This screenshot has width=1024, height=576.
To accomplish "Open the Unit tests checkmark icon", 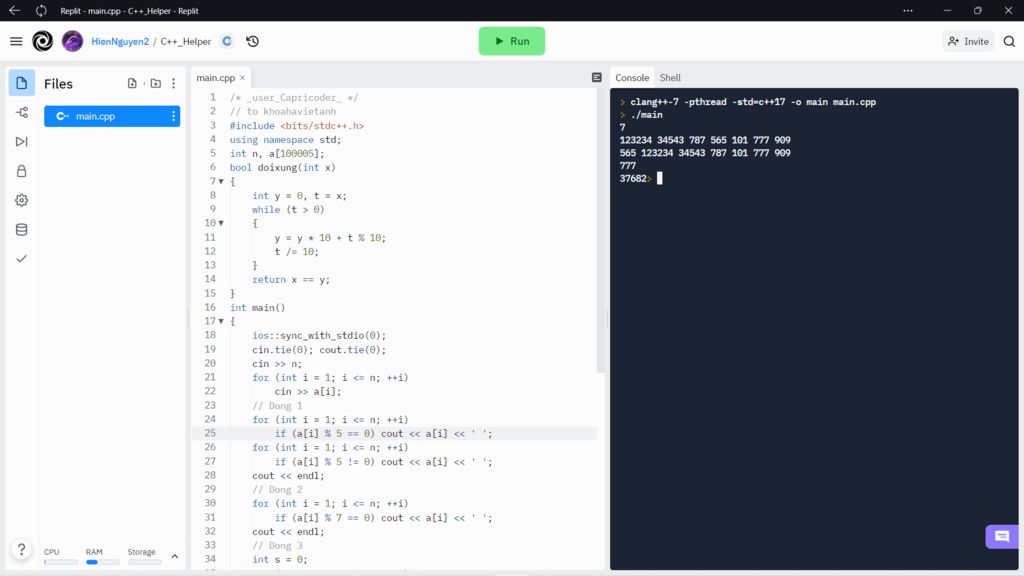I will pyautogui.click(x=22, y=259).
